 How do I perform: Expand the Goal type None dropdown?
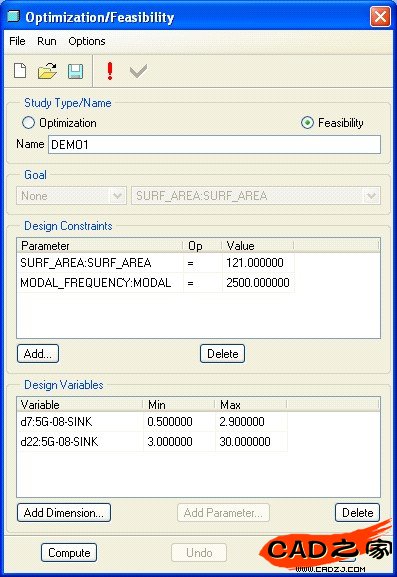(71, 196)
